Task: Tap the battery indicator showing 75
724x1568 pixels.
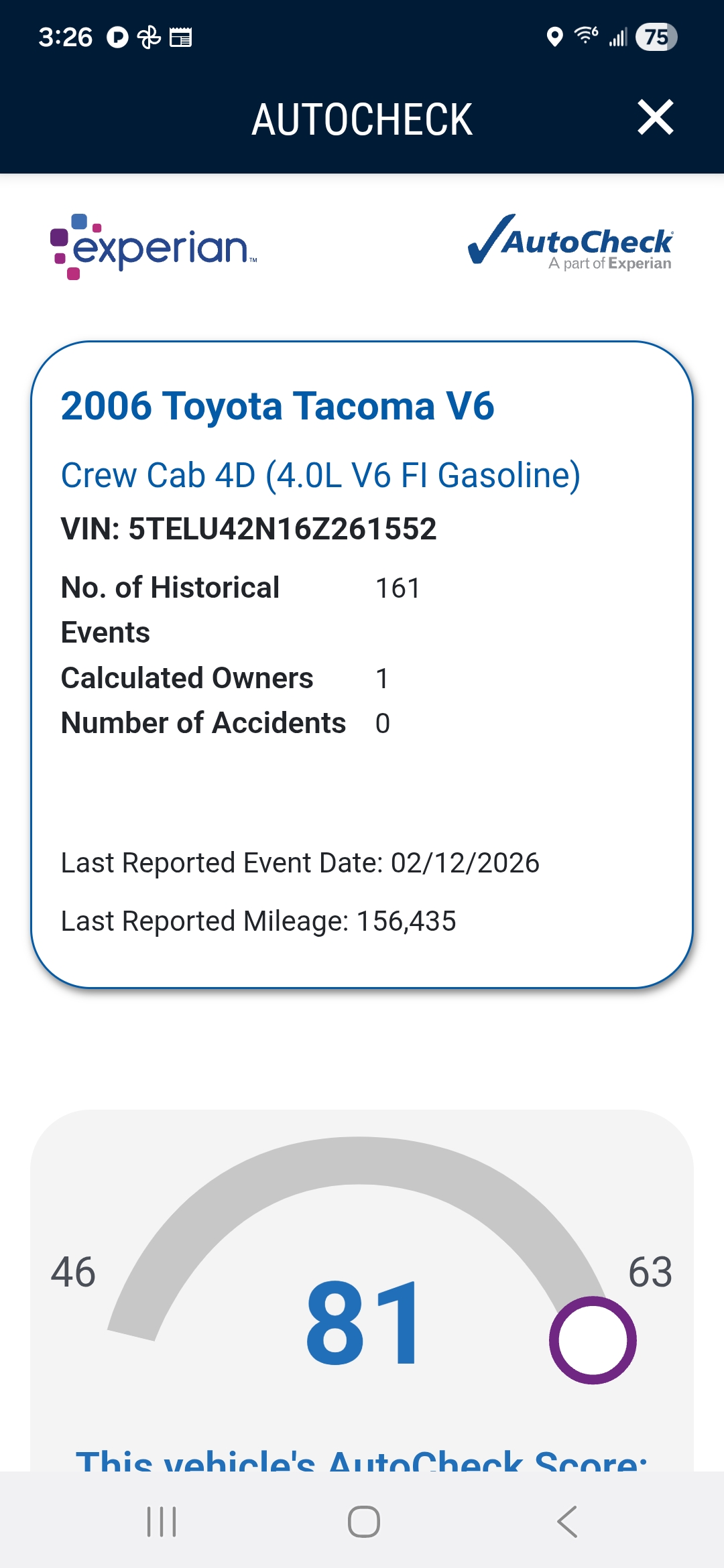Action: pyautogui.click(x=656, y=37)
